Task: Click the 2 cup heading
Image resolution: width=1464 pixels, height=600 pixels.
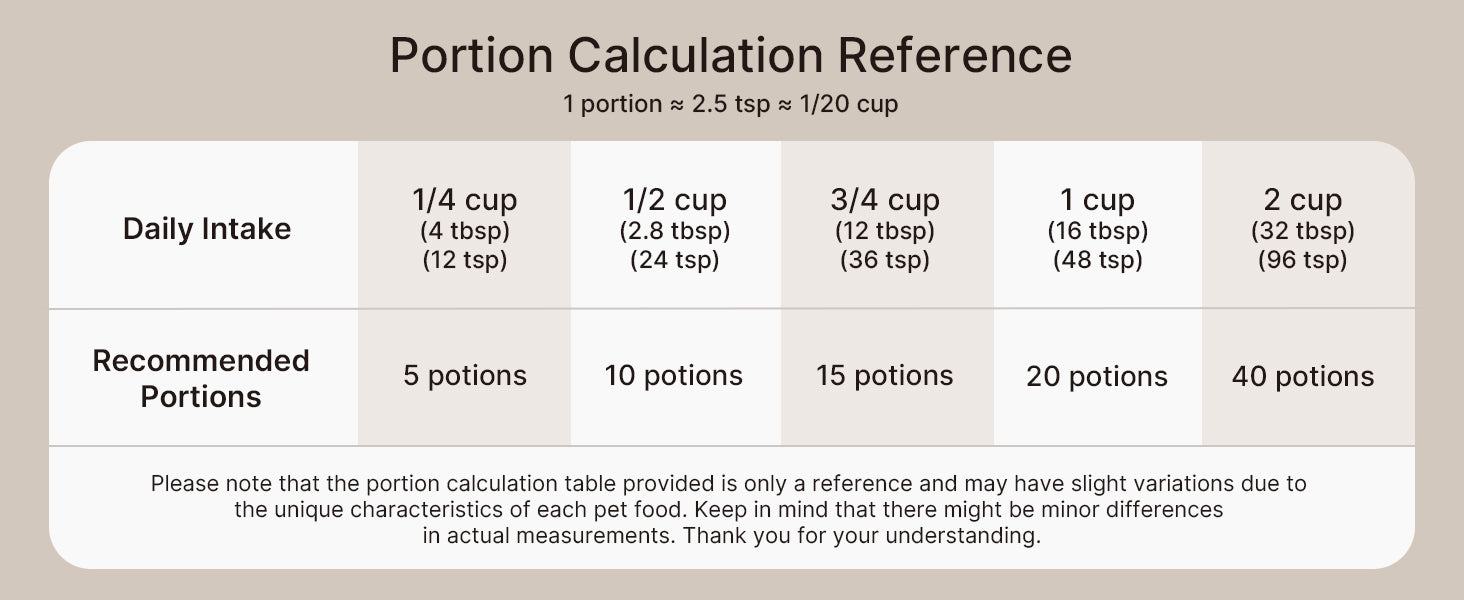Action: (x=1303, y=200)
